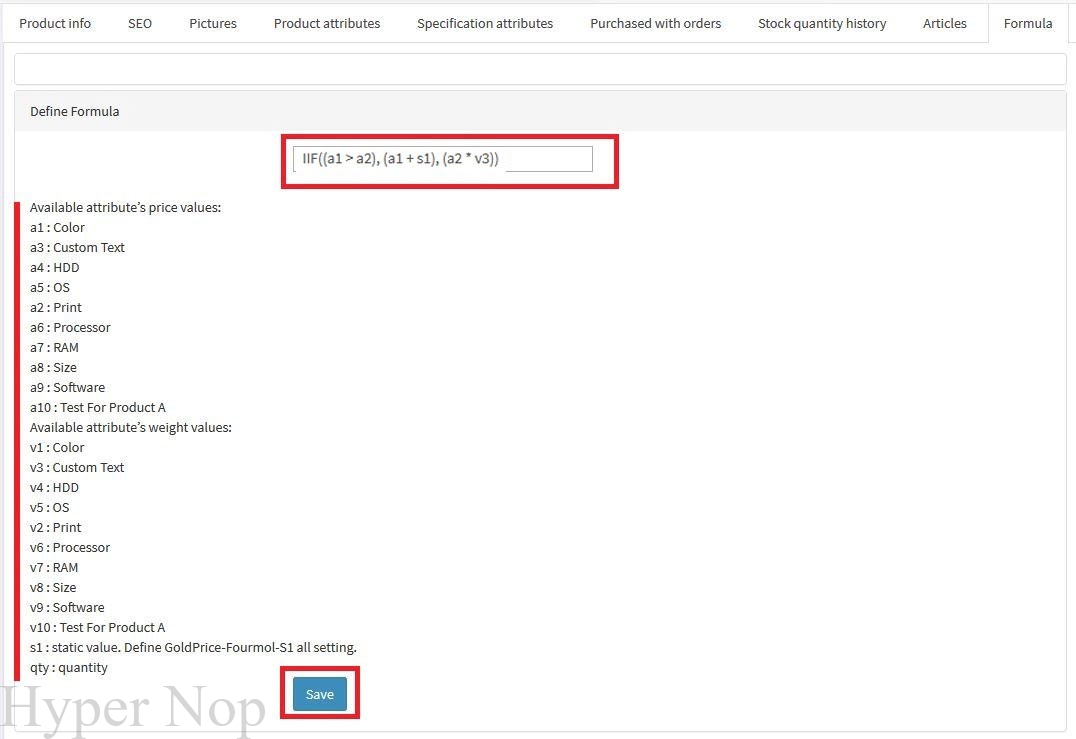Select the 'a7 : RAM' line
Screen dimensions: 1076x739
(x=54, y=347)
